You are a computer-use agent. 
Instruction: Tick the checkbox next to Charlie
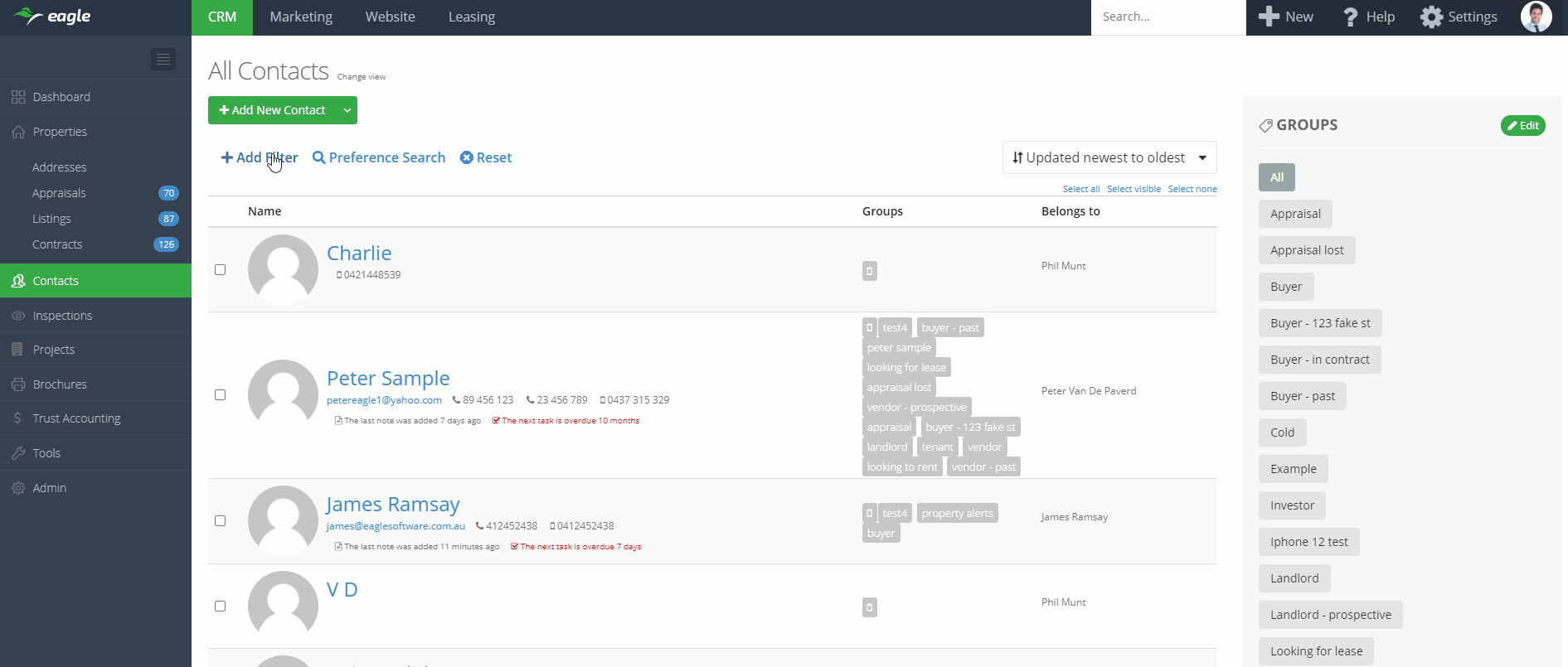point(221,269)
